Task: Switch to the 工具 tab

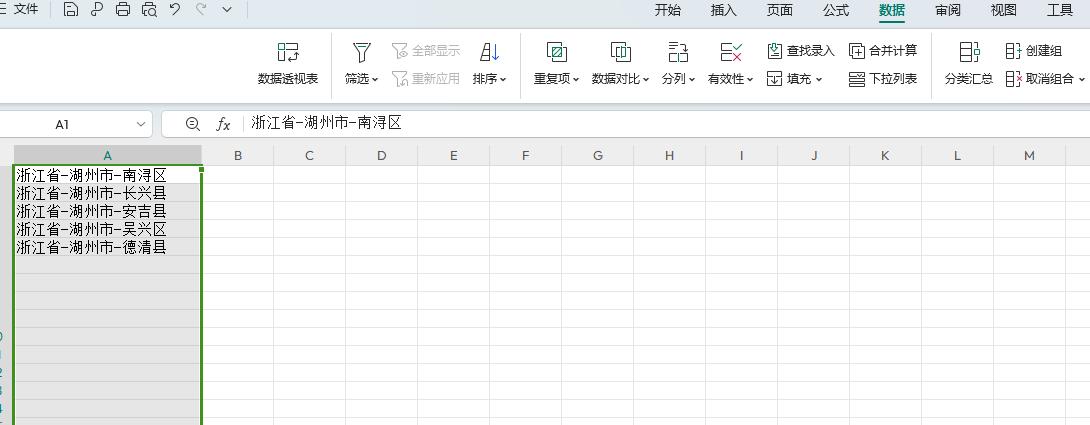Action: 1059,10
